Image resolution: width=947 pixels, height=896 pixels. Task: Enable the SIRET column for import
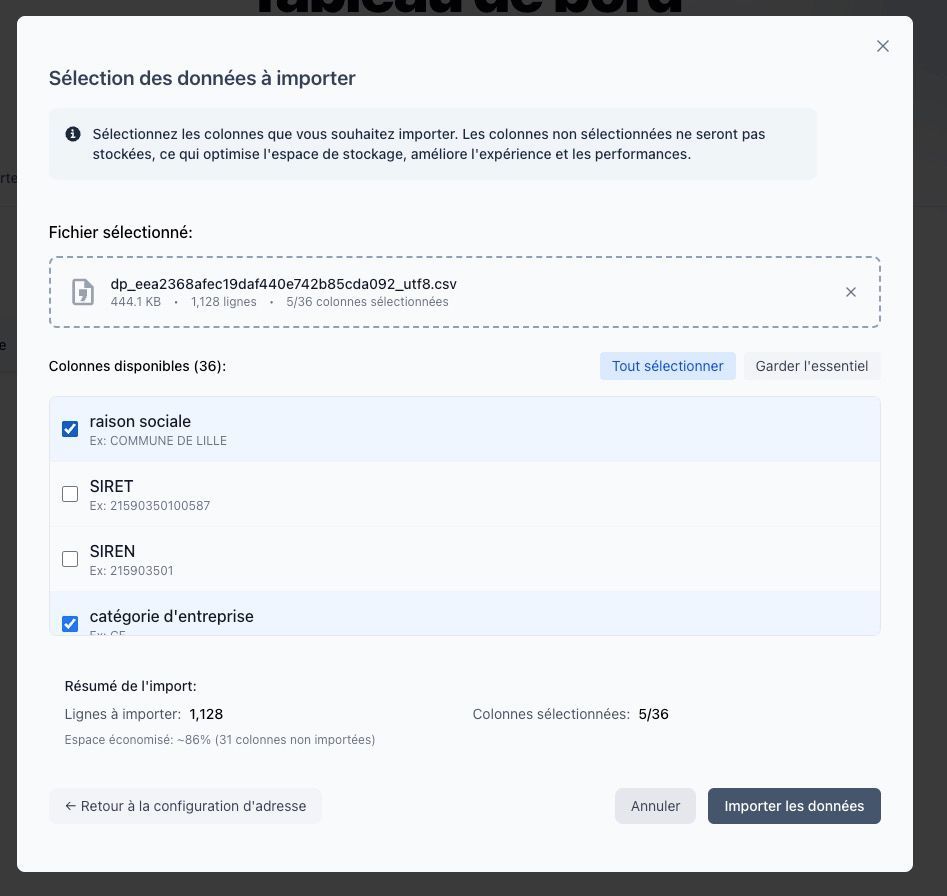70,494
